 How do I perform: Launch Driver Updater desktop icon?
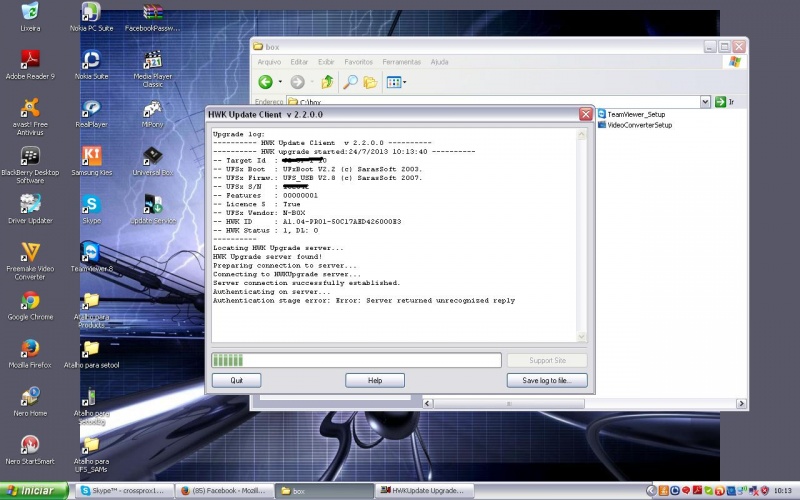[x=30, y=210]
